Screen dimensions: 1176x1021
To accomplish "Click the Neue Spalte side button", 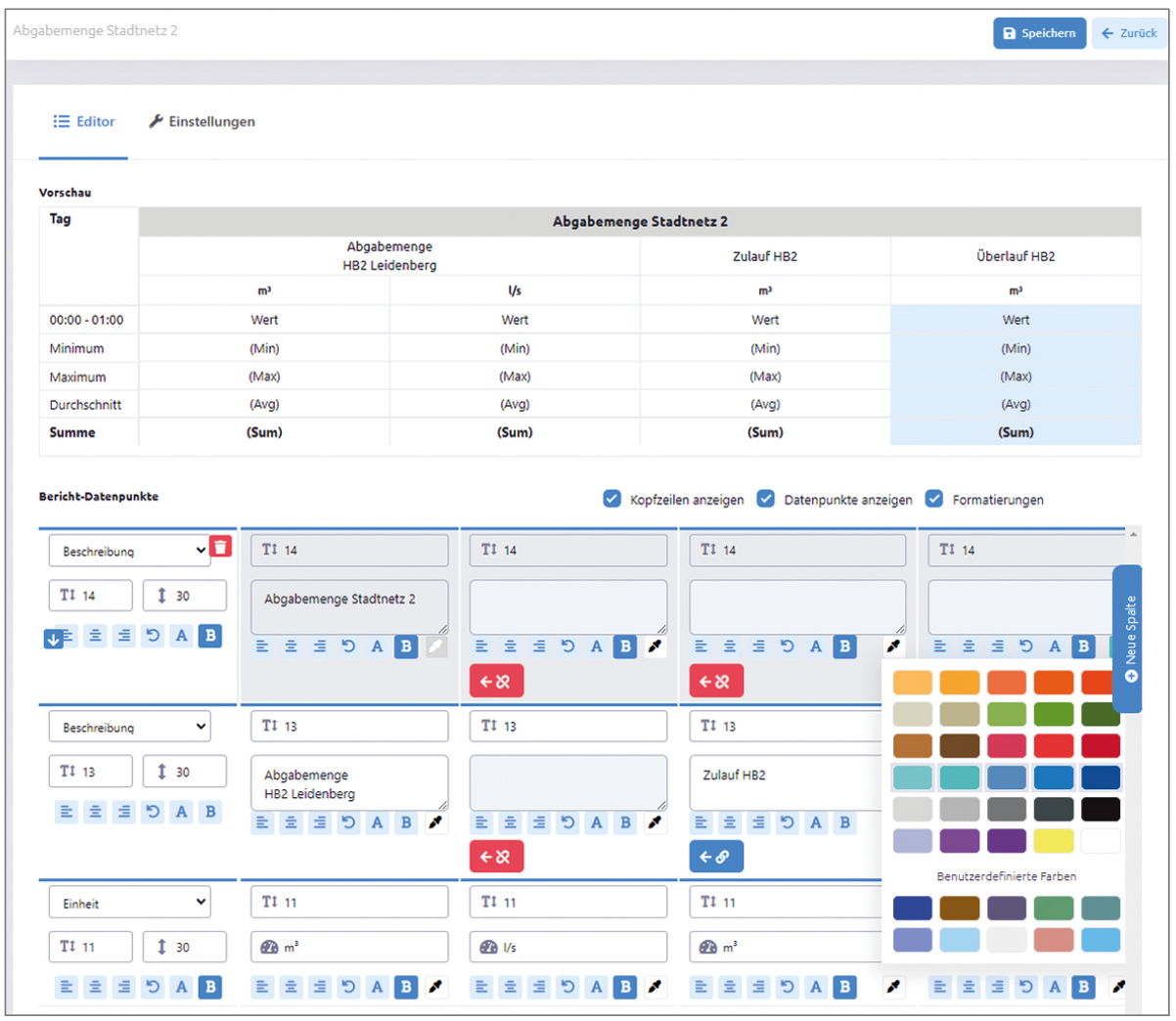I will pyautogui.click(x=1128, y=638).
